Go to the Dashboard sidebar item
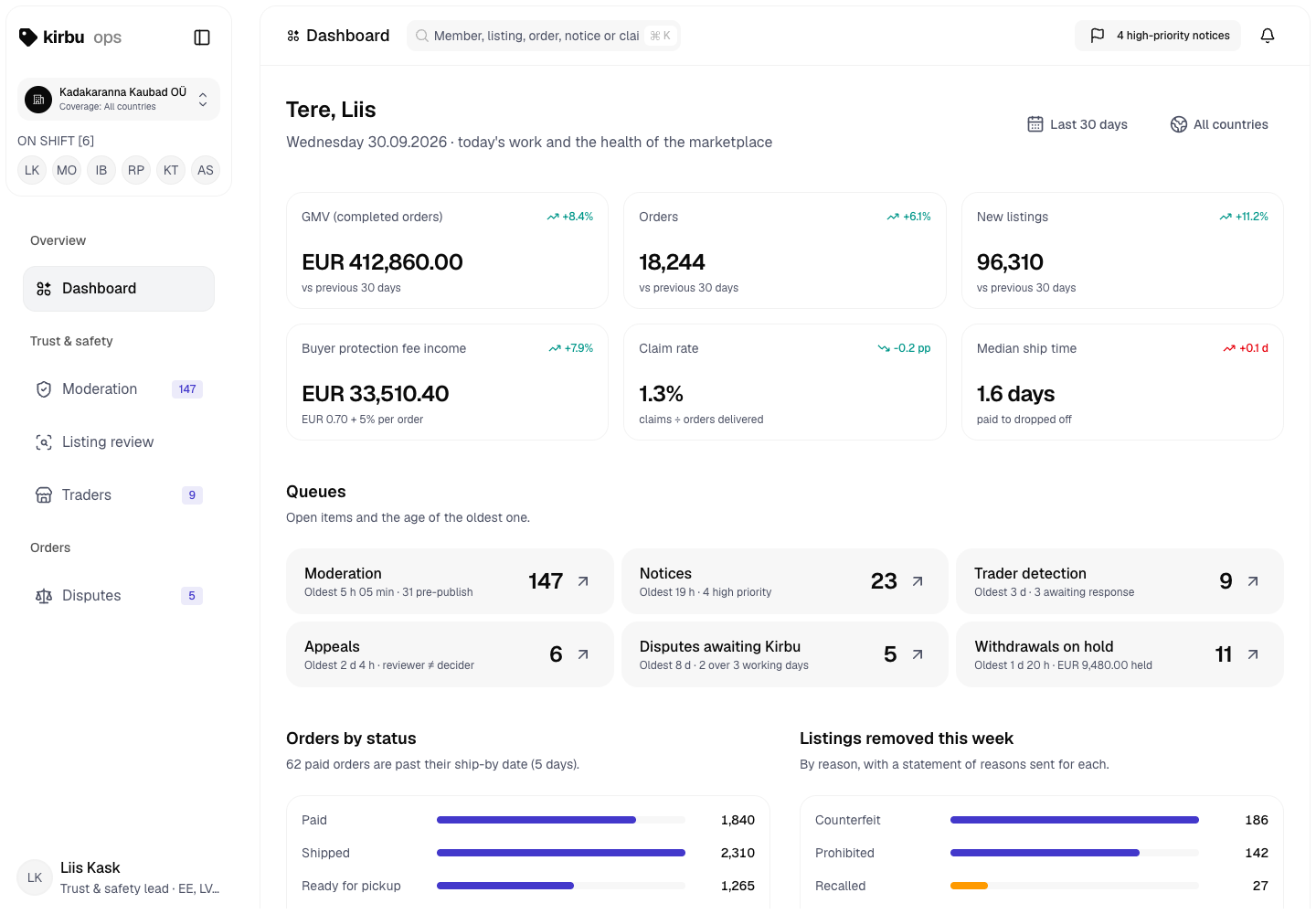 click(x=119, y=289)
